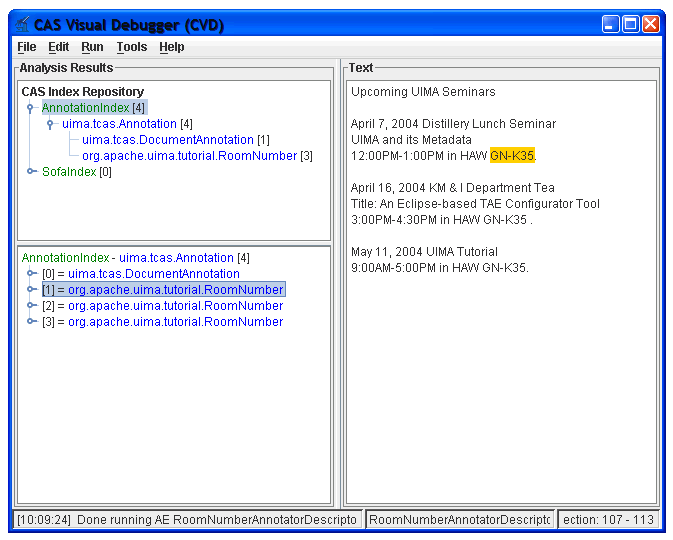Expand annotation entry [0] DocumentAnnotation

click(31, 274)
